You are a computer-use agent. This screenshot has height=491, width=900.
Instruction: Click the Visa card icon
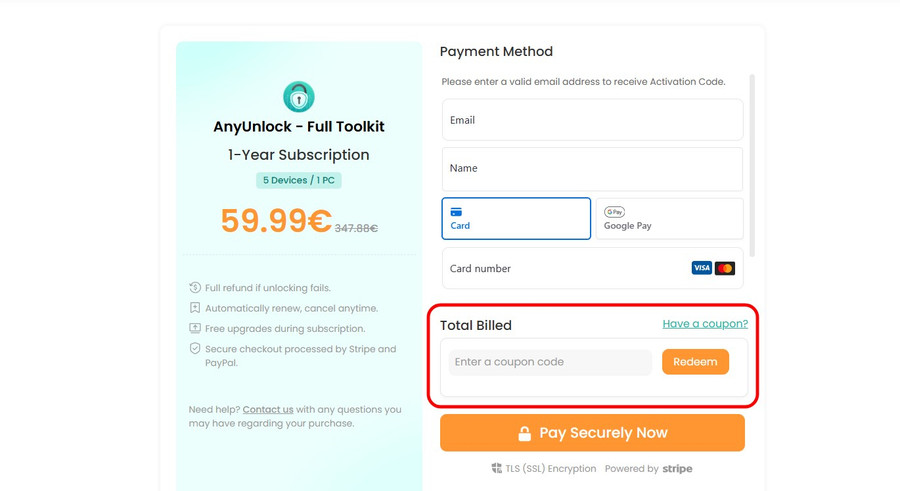701,268
